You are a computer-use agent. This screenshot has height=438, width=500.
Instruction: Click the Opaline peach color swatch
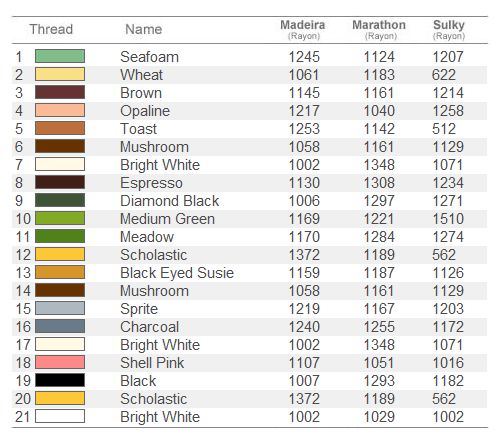(x=60, y=110)
